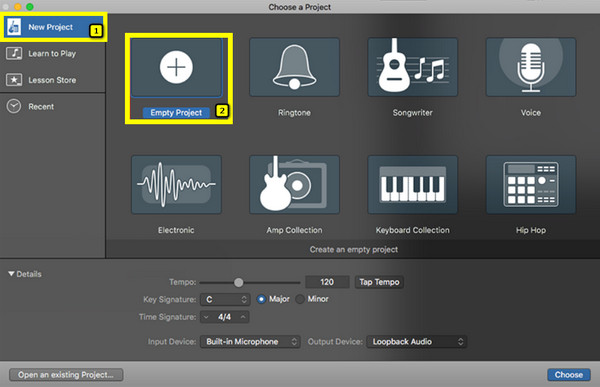
Task: Select the Voice microphone template
Action: pos(531,67)
